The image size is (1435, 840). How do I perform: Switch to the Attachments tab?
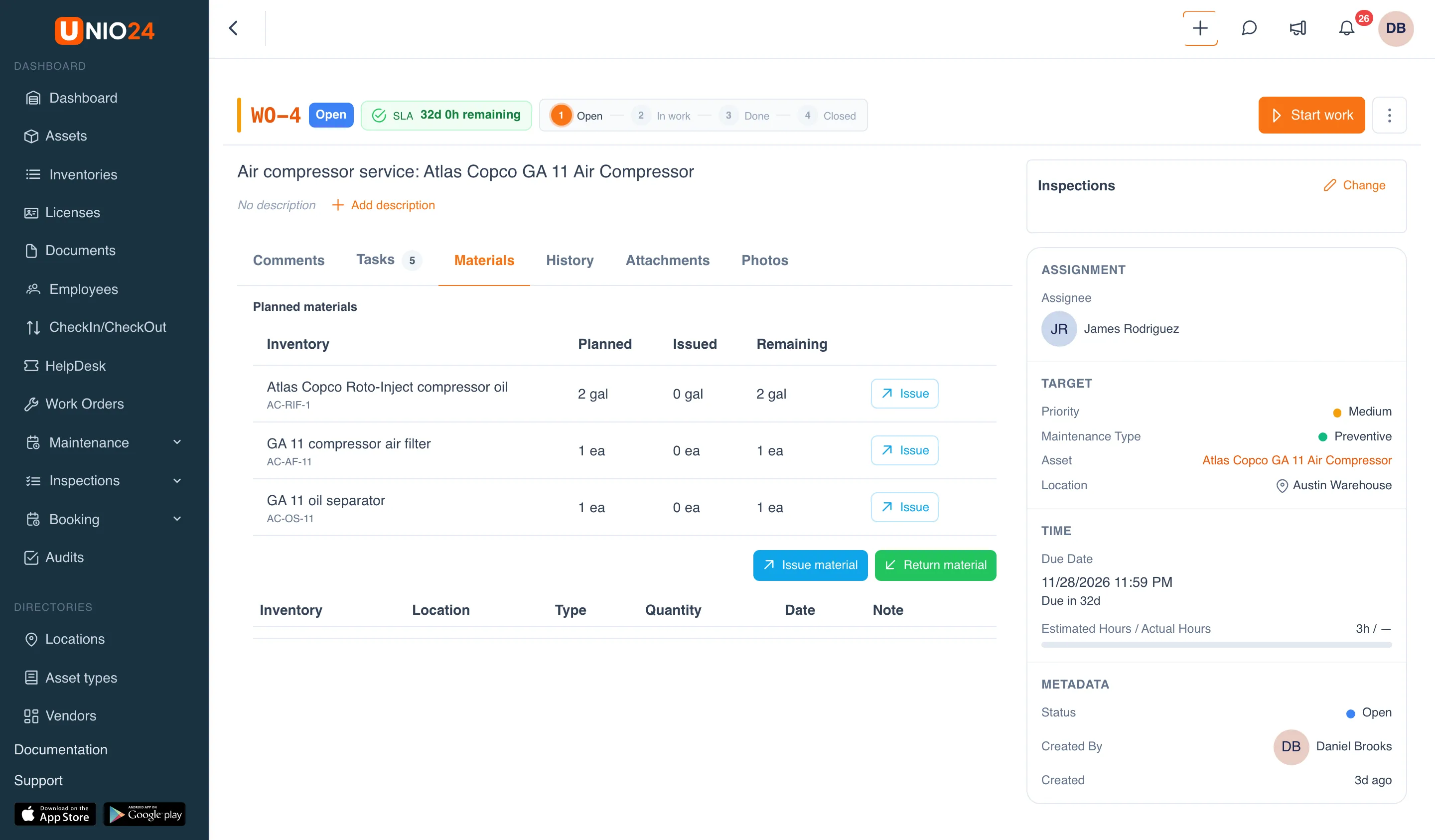click(x=667, y=260)
